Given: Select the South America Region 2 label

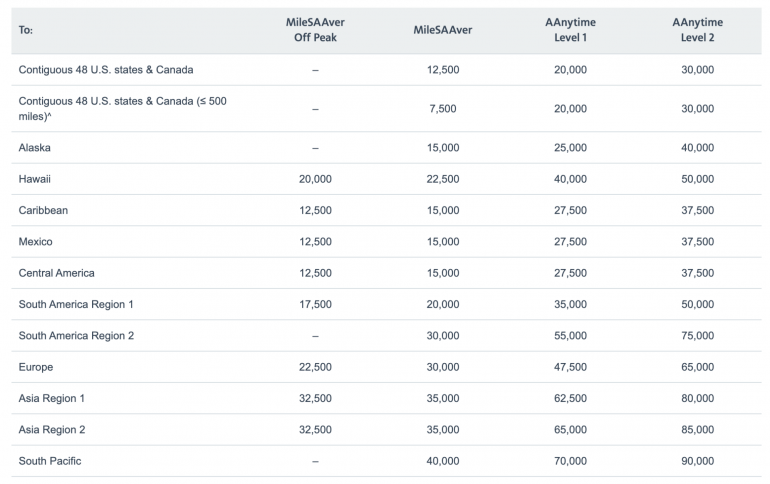Looking at the screenshot, I should pos(76,336).
